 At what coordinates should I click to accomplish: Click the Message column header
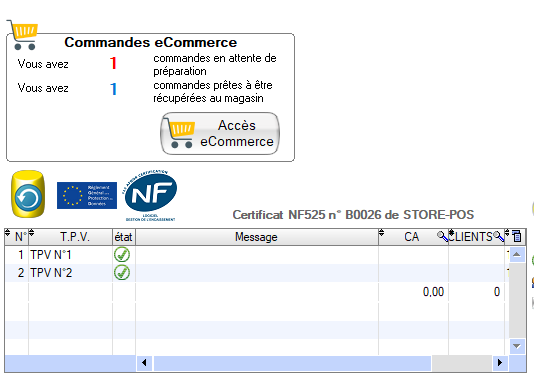tap(257, 237)
